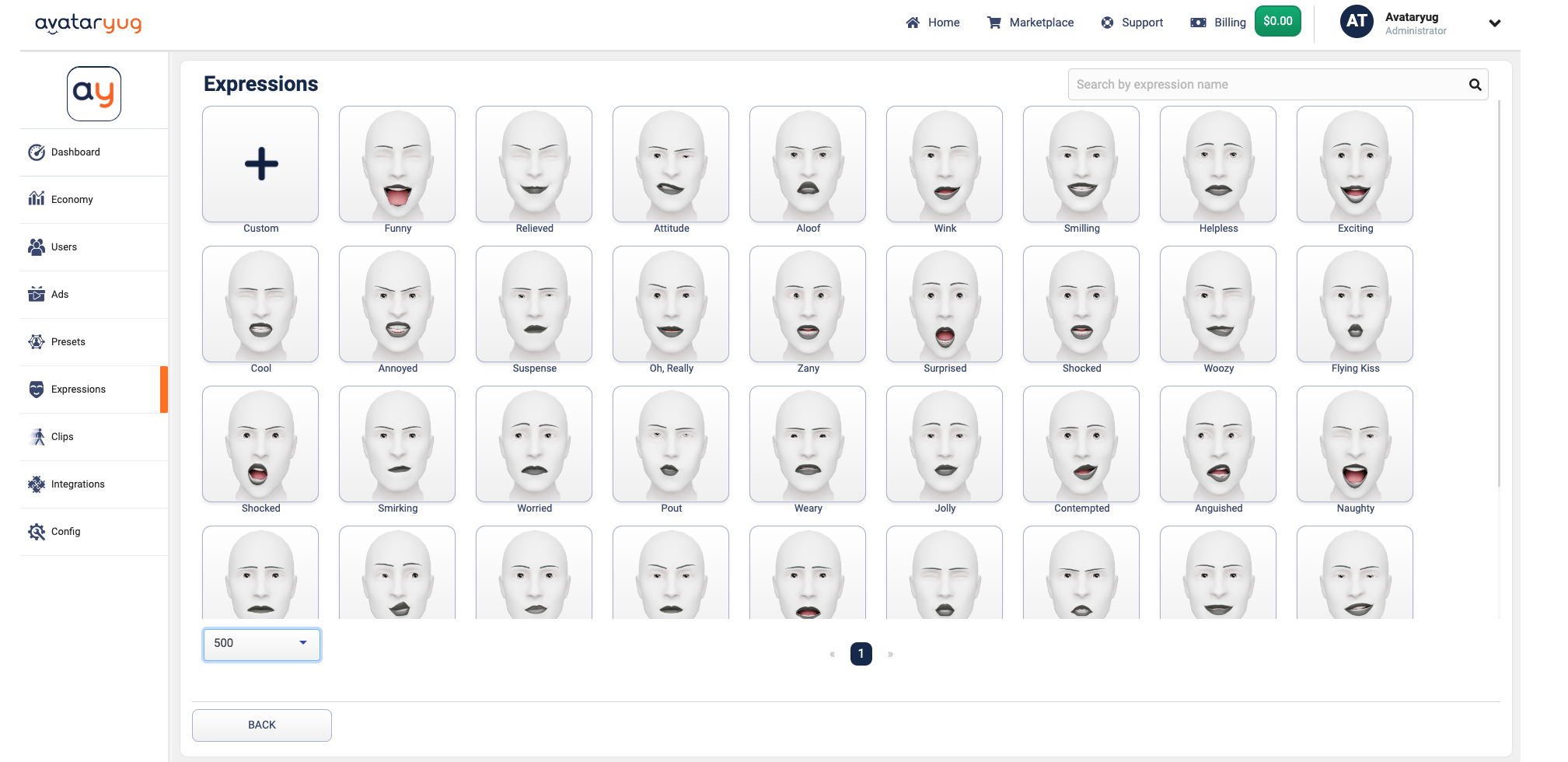Open the page size dropdown showing 500

(261, 644)
